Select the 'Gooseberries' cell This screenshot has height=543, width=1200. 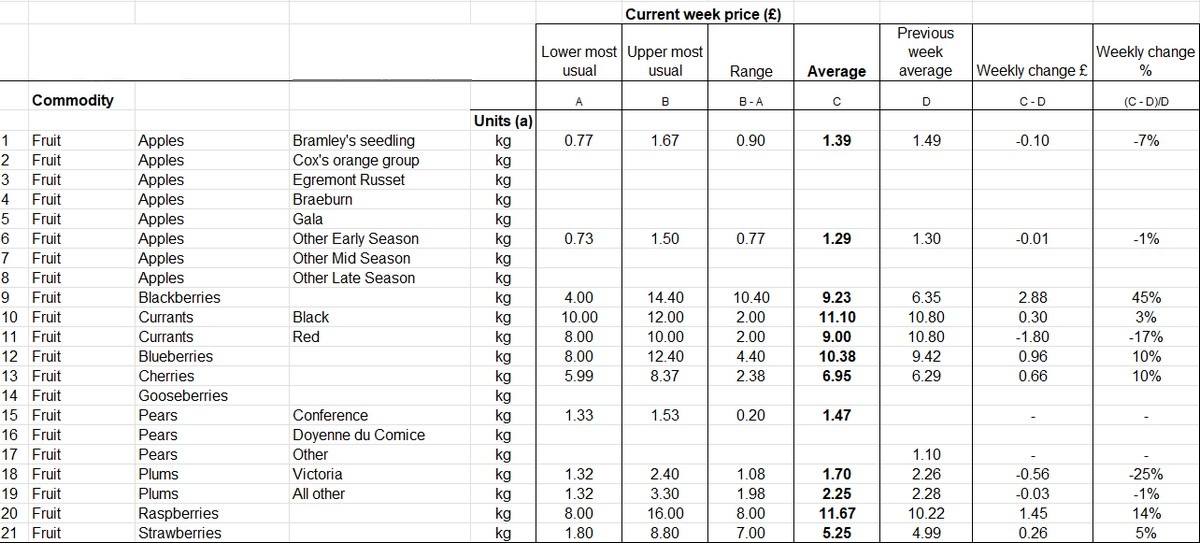tap(182, 395)
